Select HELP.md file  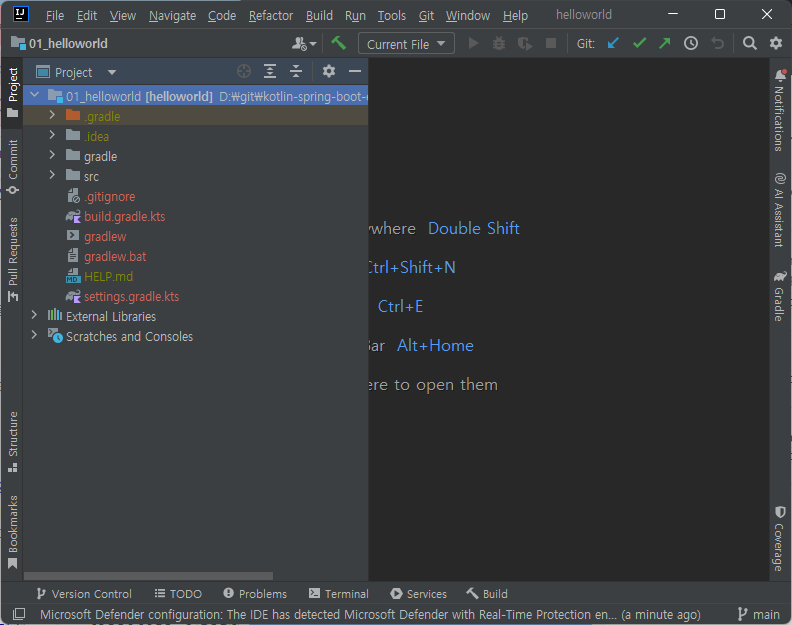coord(108,276)
